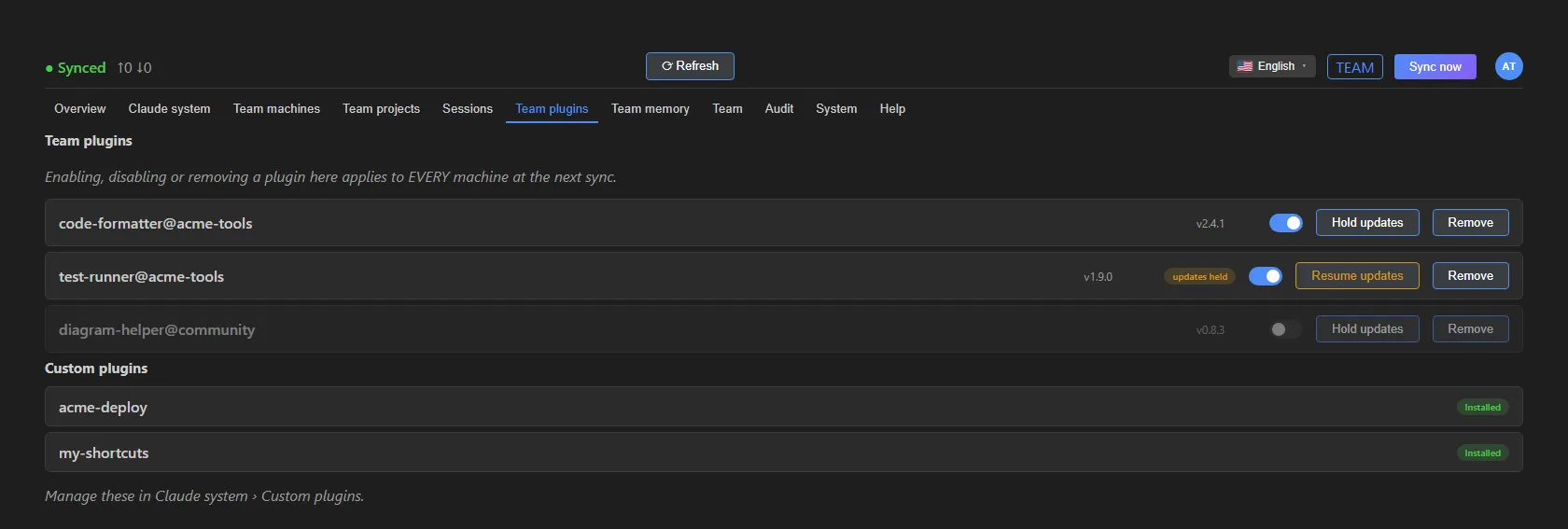Click the my-shortcuts custom plugin name

[x=104, y=453]
